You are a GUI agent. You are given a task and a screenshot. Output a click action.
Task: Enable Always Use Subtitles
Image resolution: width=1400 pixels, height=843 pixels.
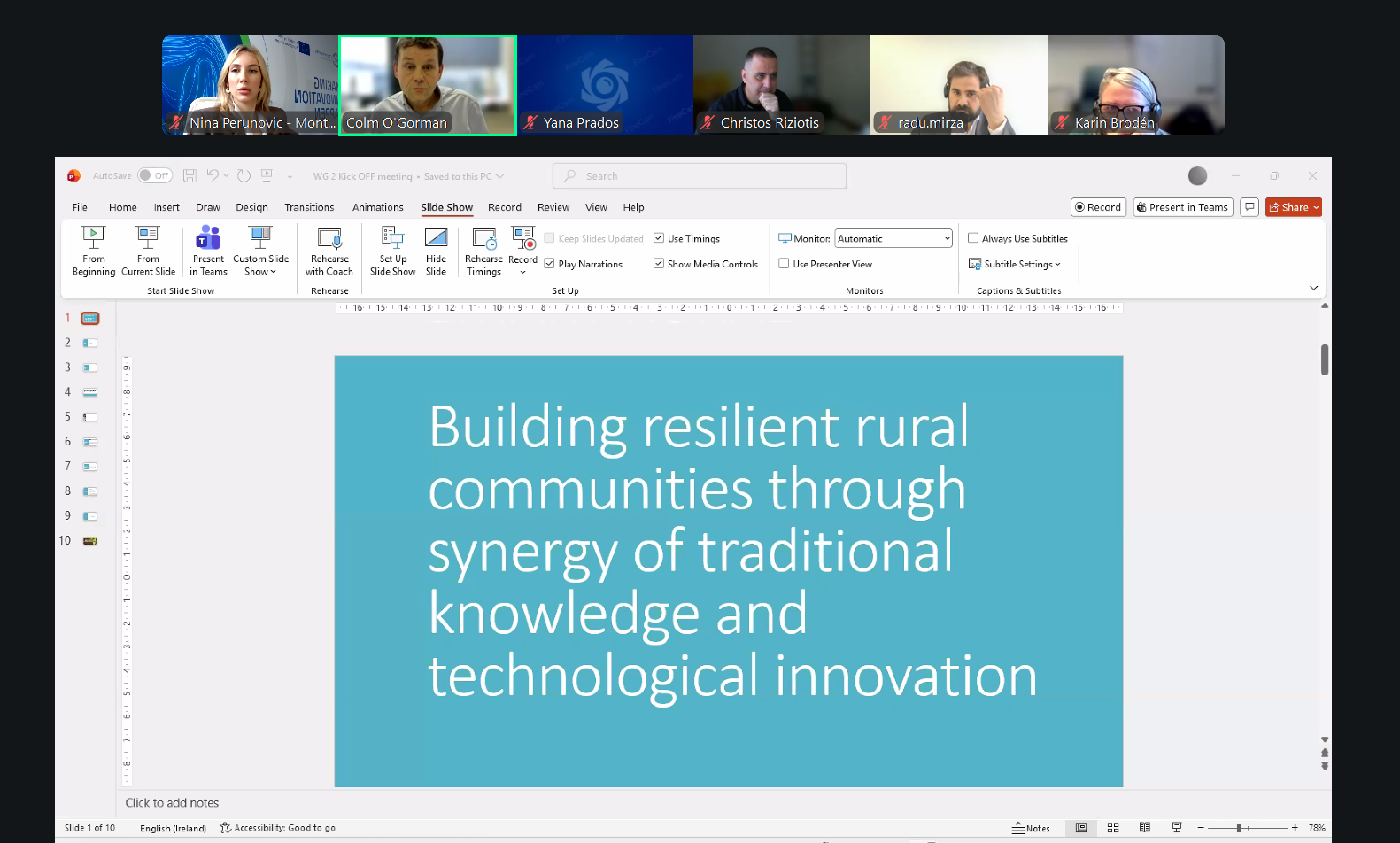click(973, 238)
